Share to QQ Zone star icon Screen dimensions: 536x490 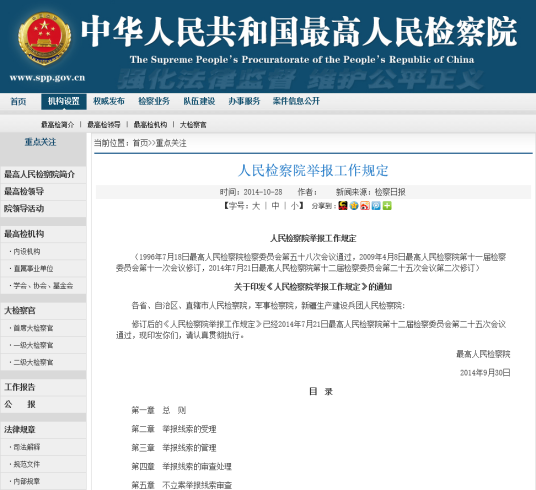point(354,206)
